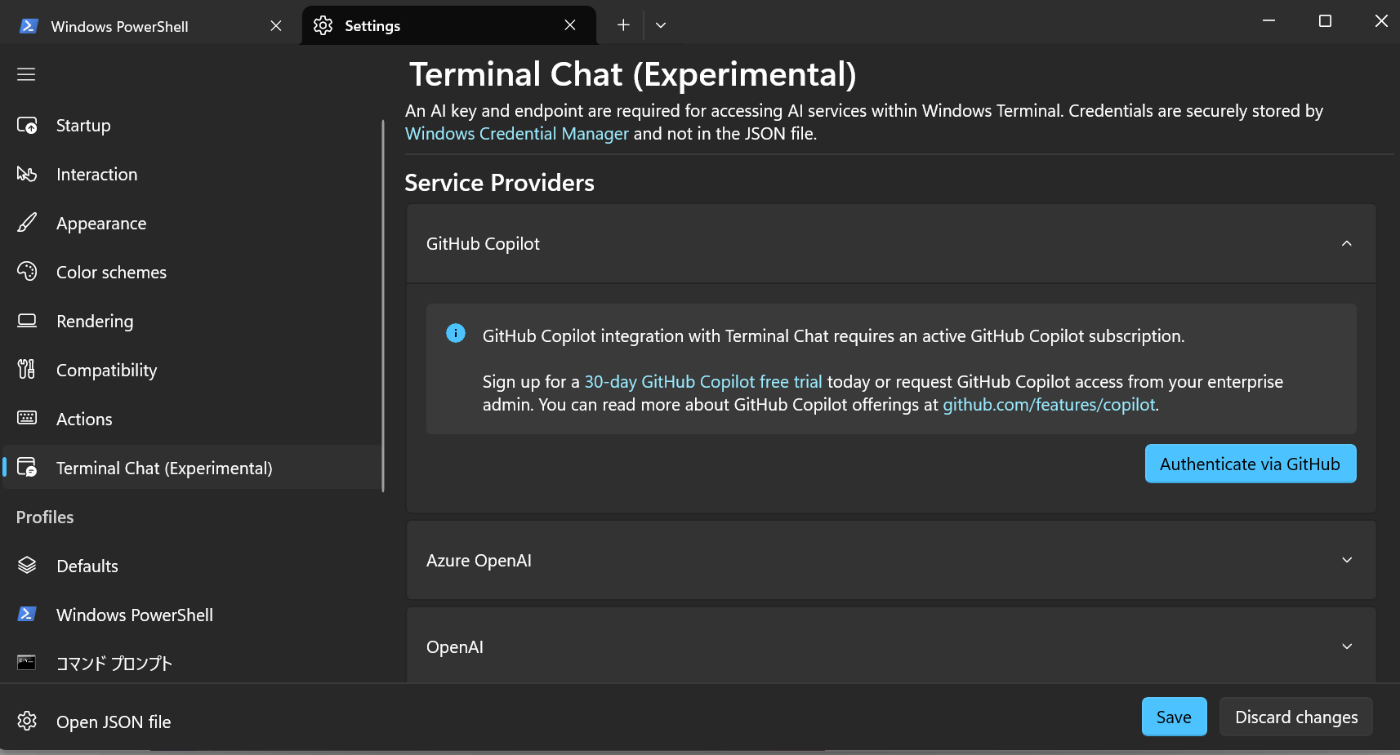Click the Service Providers heading

point(499,183)
